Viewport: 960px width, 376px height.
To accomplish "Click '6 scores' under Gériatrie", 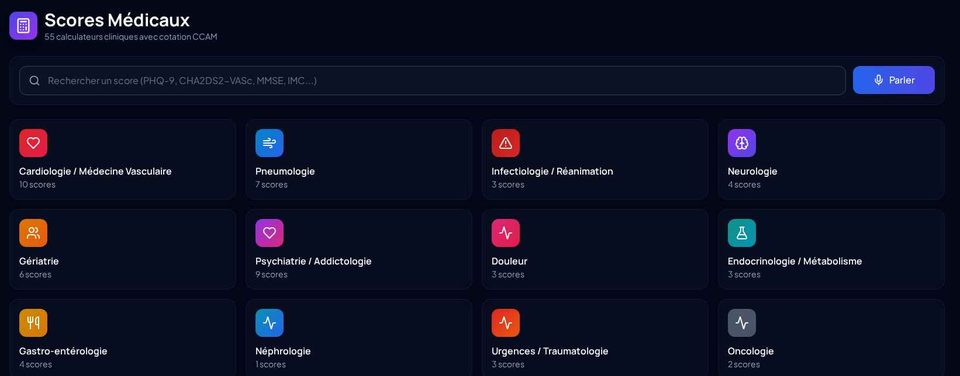I will (x=36, y=274).
